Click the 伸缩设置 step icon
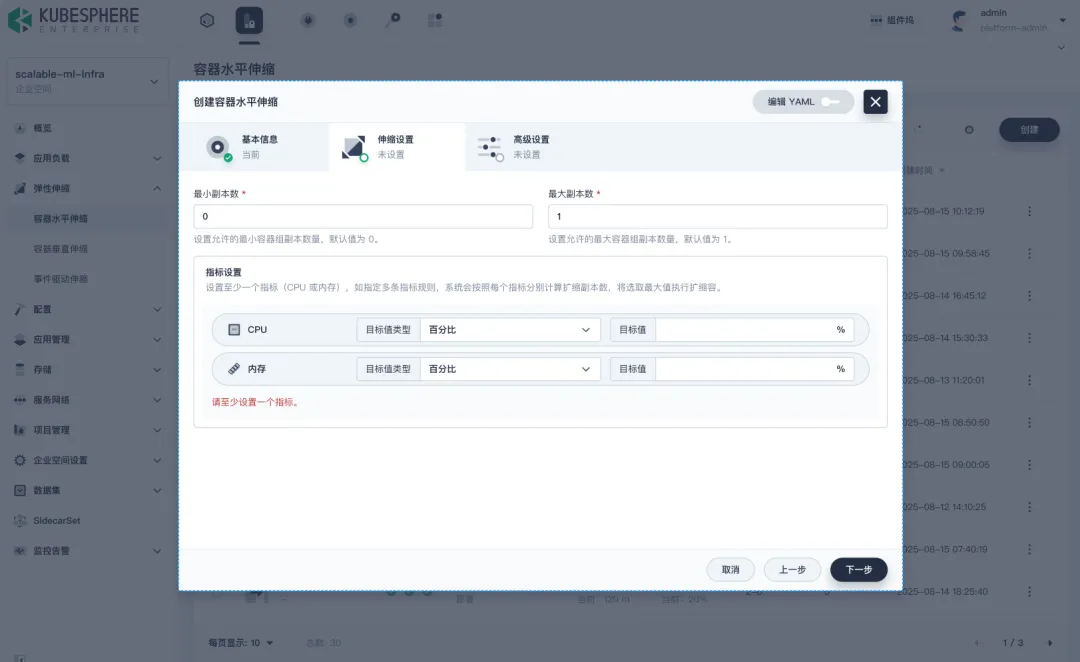The width and height of the screenshot is (1080, 662). pyautogui.click(x=353, y=147)
